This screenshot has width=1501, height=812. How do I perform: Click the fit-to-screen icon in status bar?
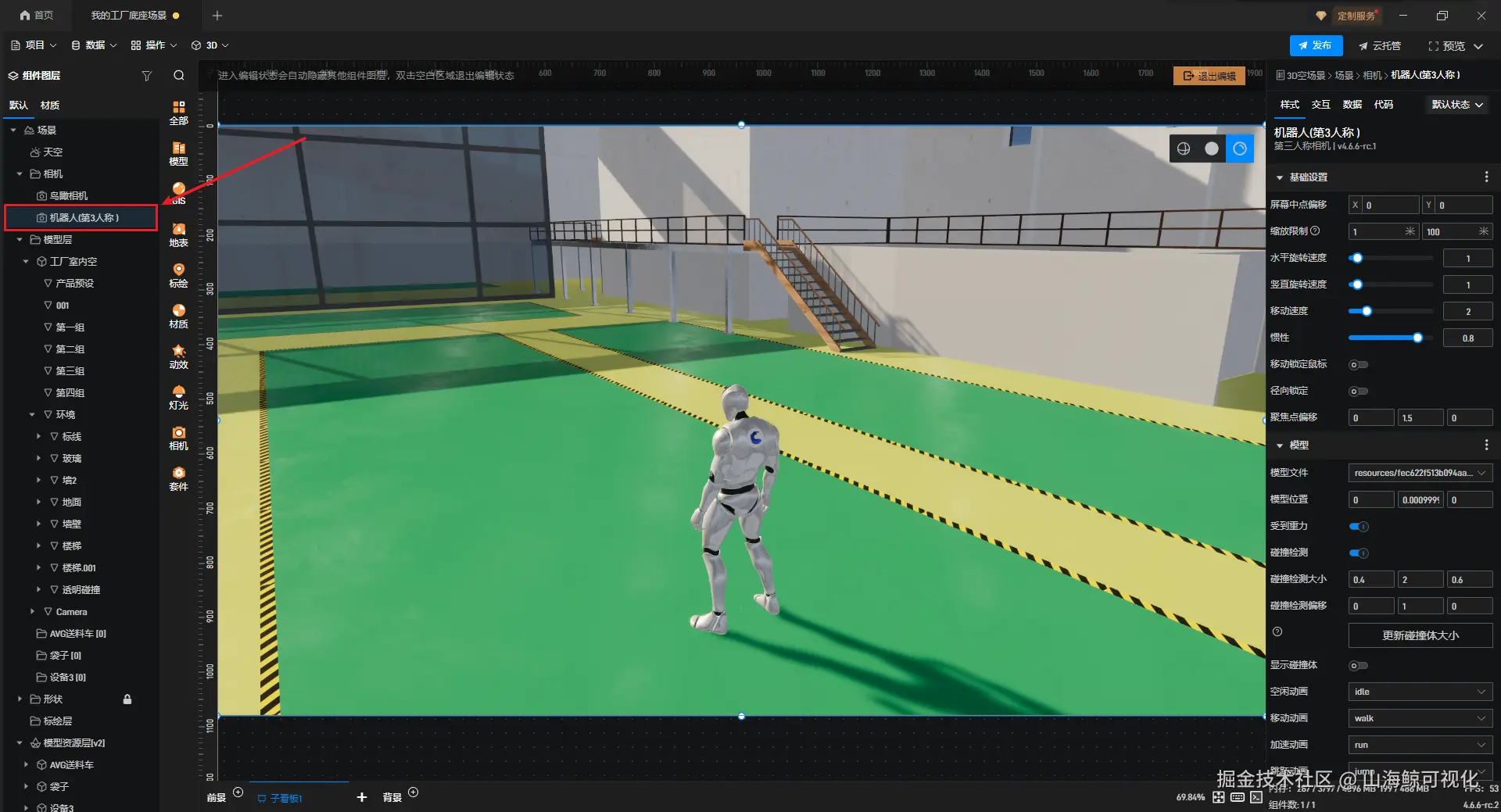click(x=1219, y=797)
